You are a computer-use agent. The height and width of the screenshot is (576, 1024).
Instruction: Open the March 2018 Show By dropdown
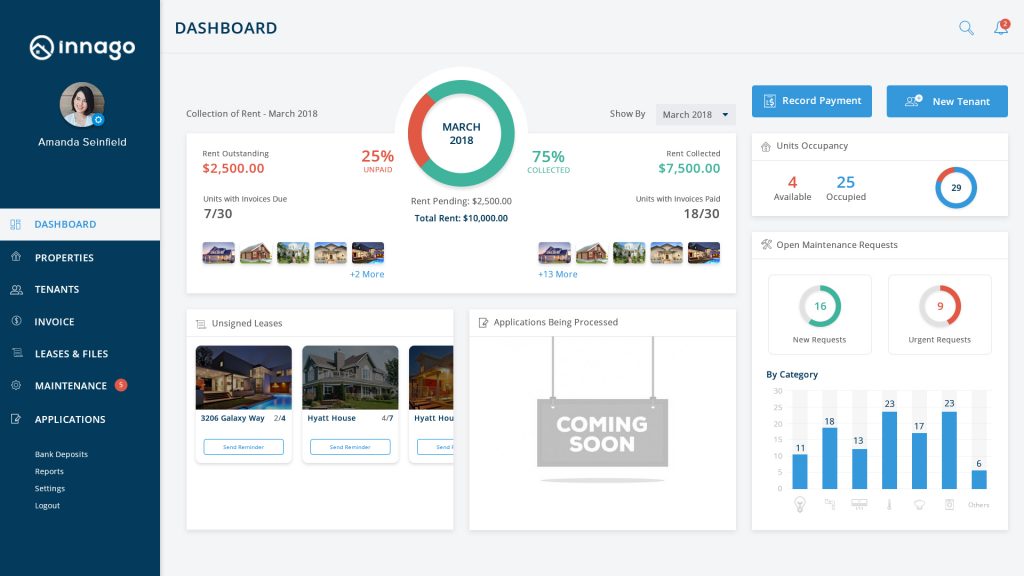point(695,114)
